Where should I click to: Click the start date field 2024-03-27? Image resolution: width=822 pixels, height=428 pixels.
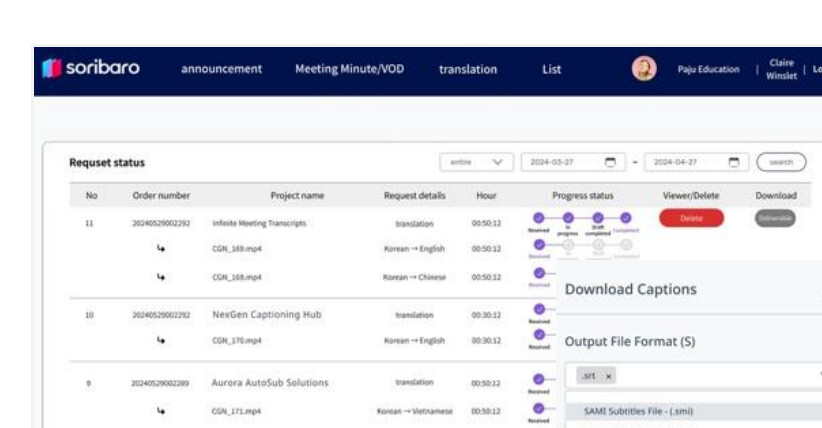tap(572, 162)
